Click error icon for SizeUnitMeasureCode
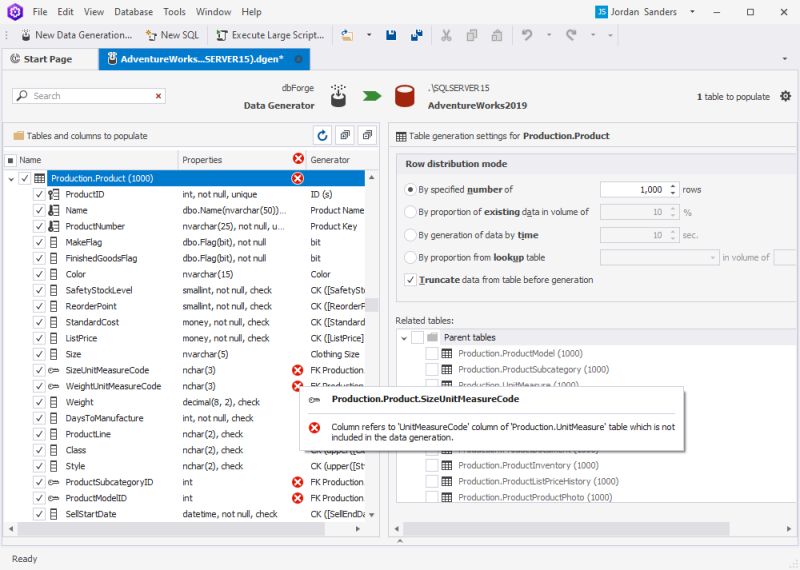This screenshot has width=800, height=570. point(297,370)
